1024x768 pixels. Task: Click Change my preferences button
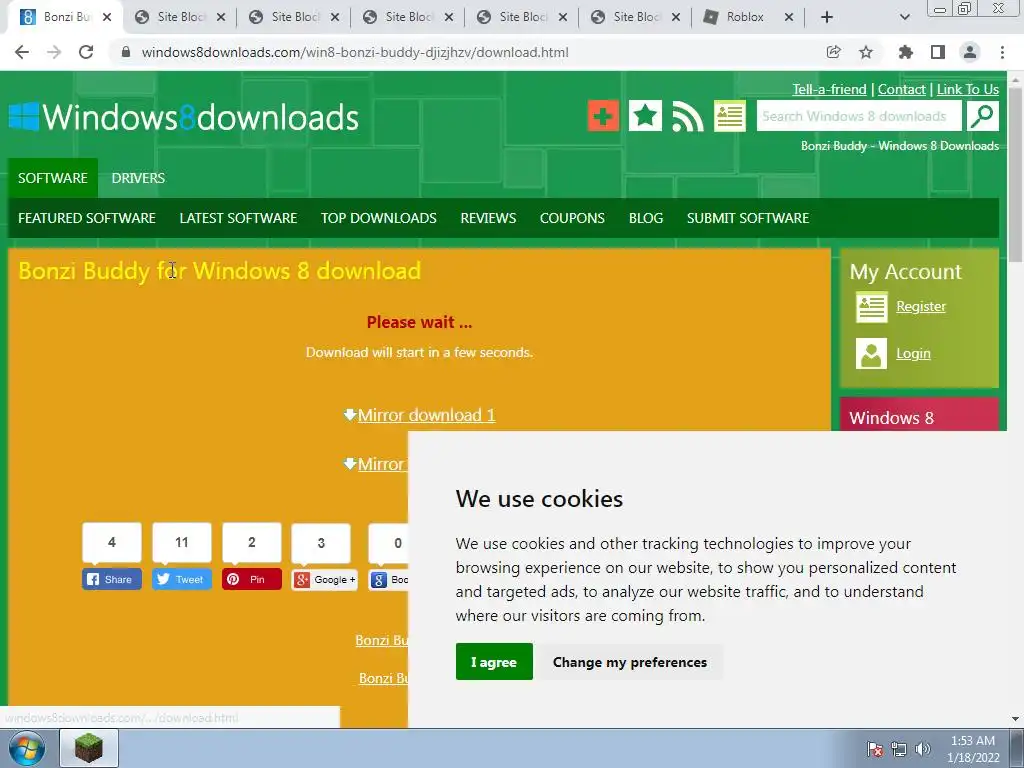pyautogui.click(x=630, y=662)
